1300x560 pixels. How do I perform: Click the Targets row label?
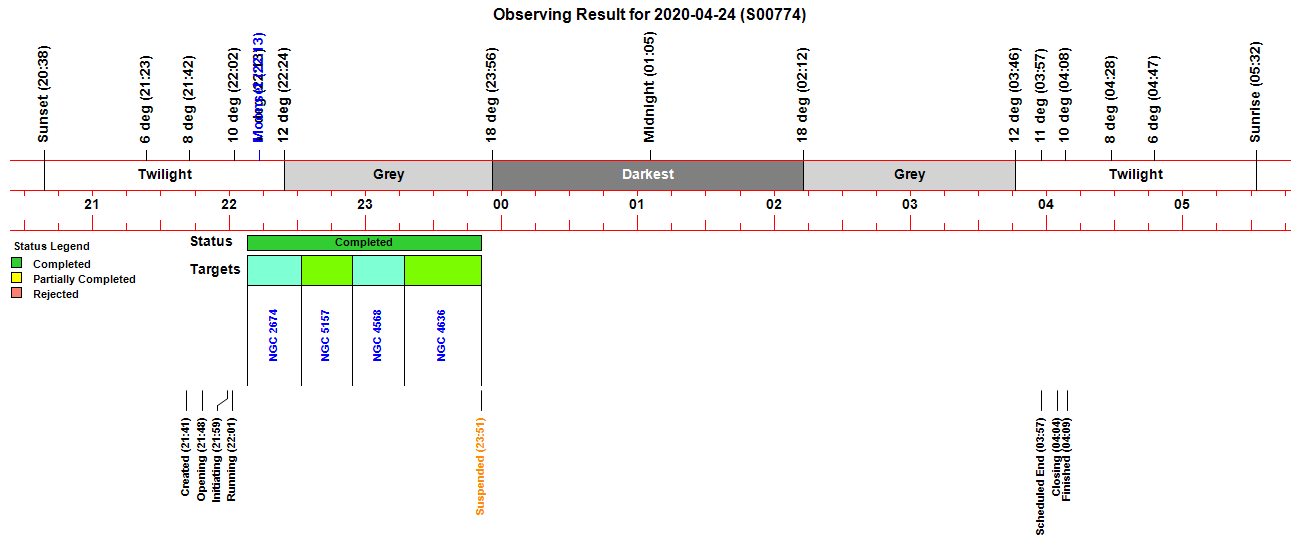215,269
